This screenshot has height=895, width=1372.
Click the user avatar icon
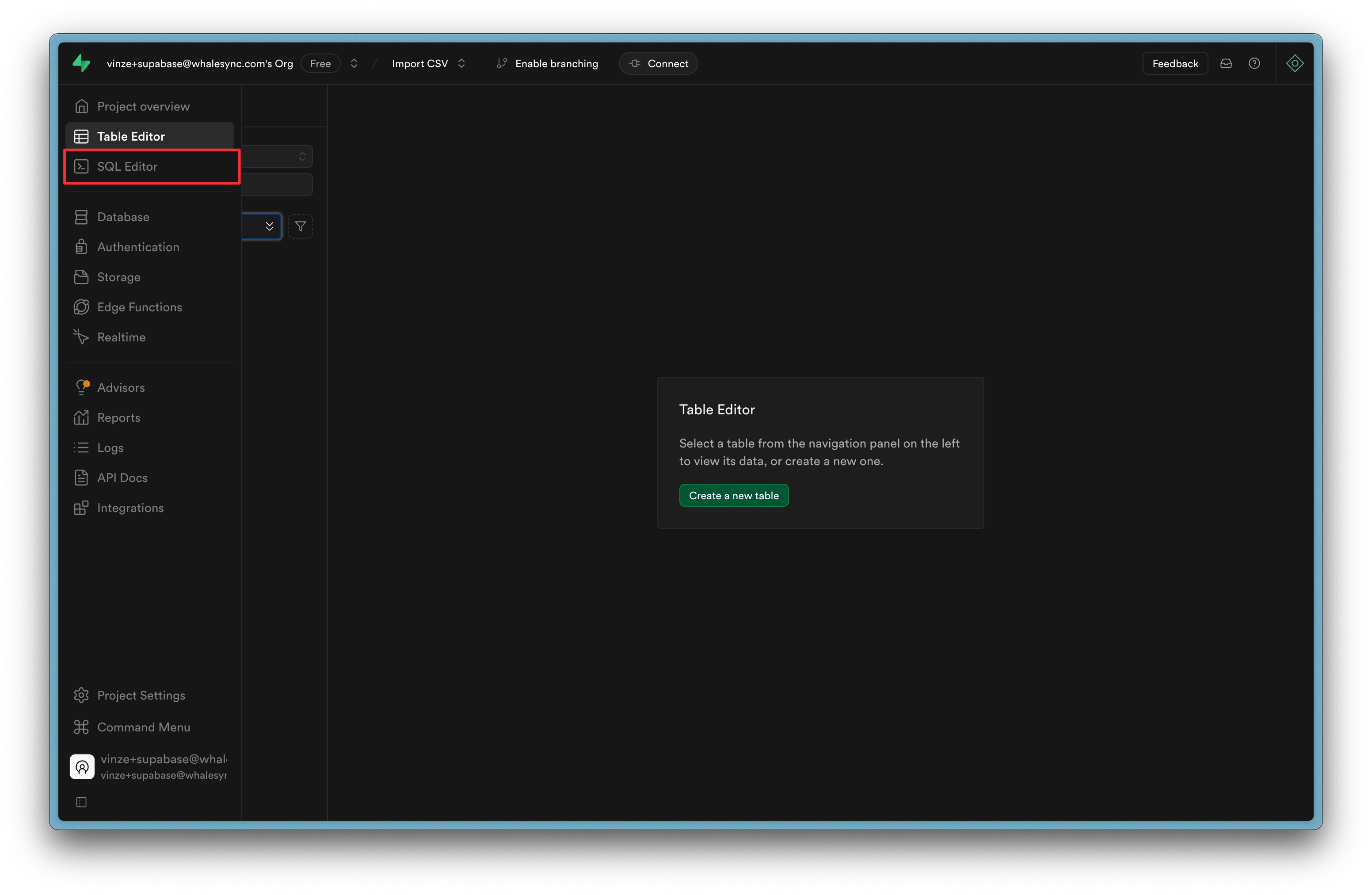tap(82, 766)
